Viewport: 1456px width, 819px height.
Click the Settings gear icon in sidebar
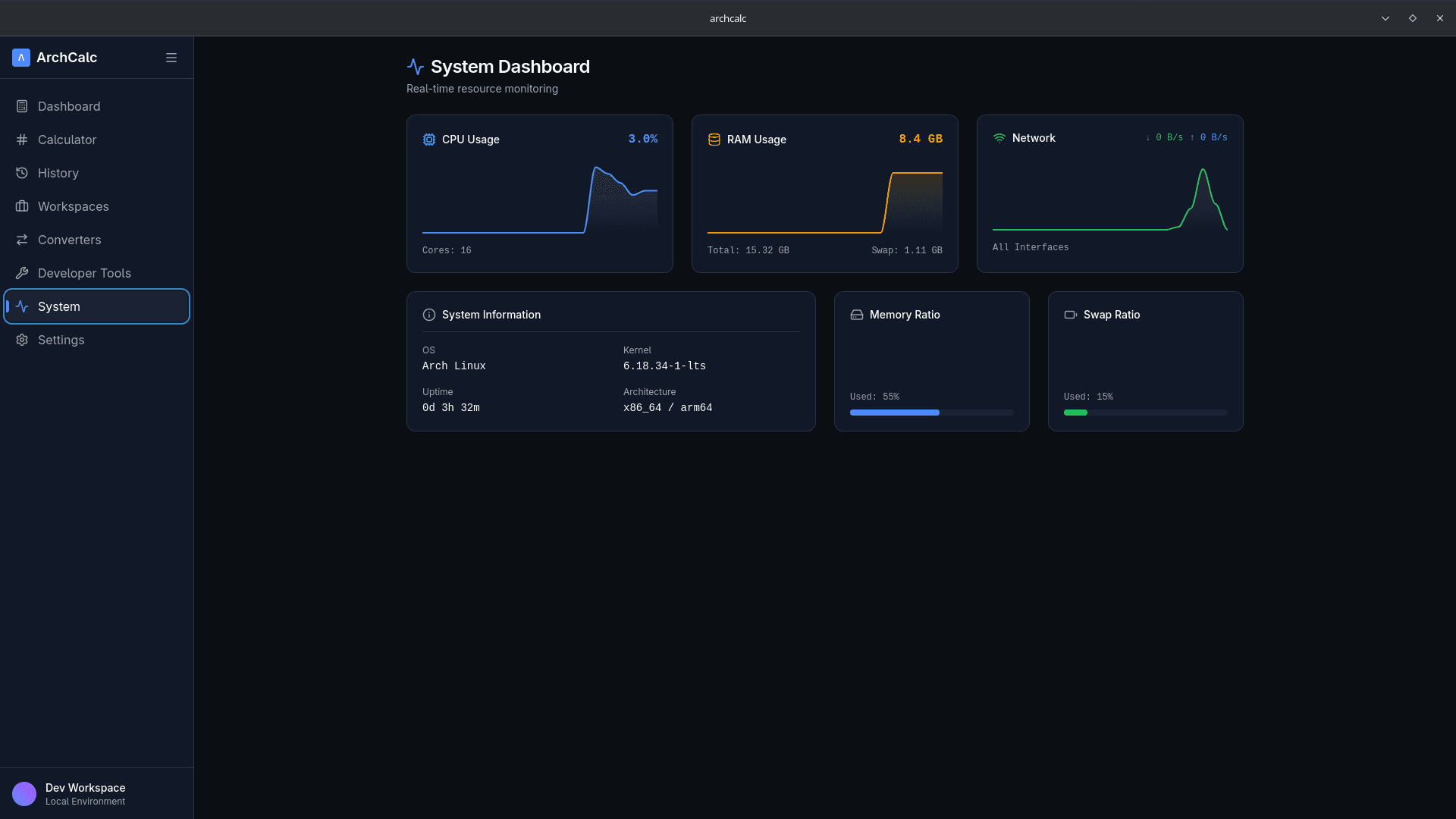pos(22,340)
